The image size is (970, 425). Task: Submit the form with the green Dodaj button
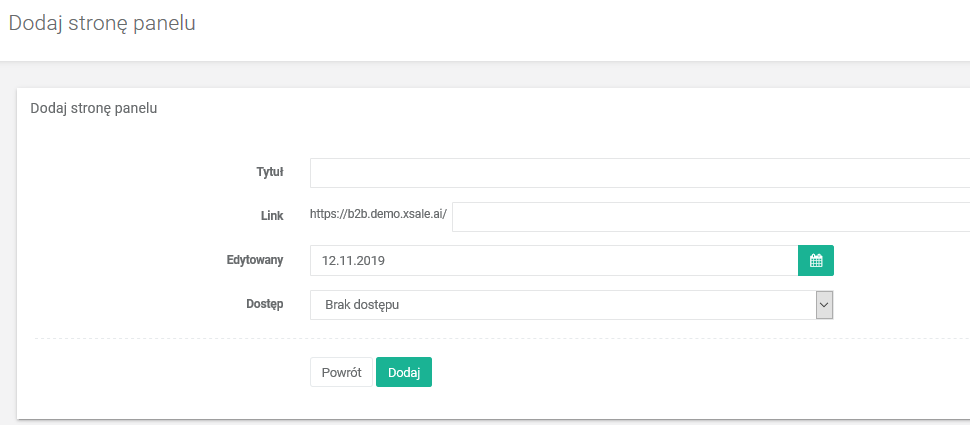coord(403,372)
